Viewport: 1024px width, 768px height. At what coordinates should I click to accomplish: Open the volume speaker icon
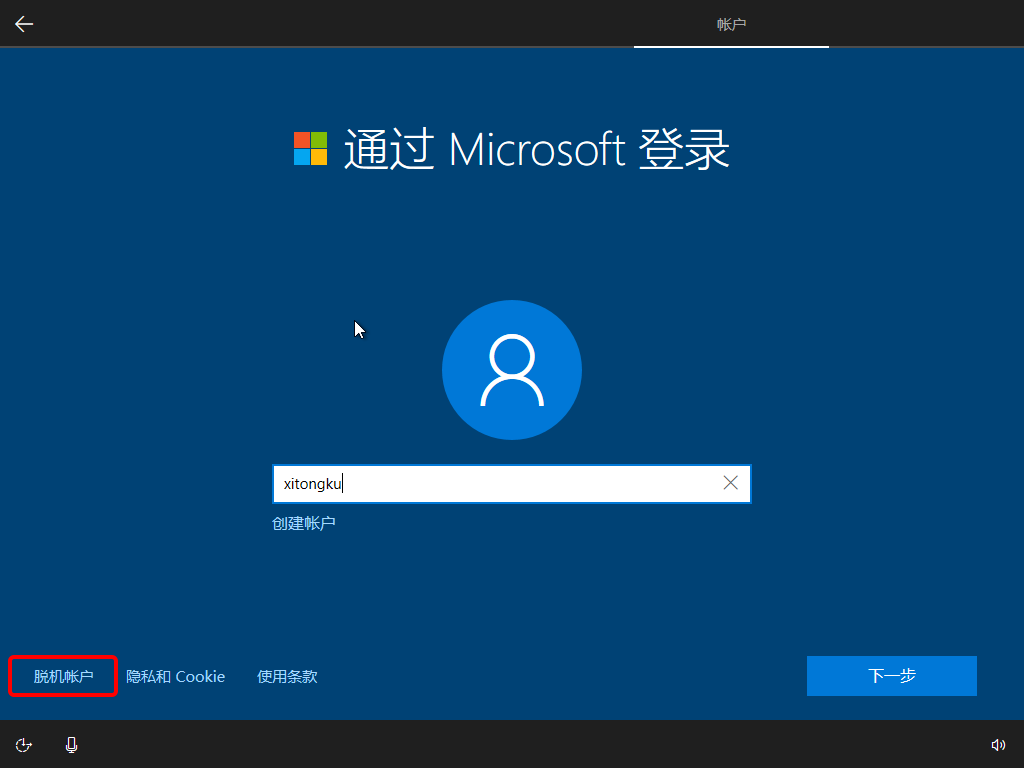999,745
